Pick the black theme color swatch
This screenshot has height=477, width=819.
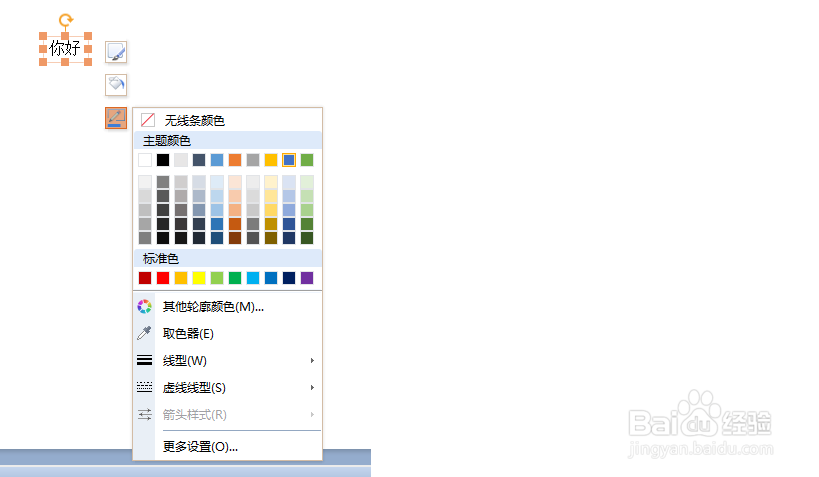[x=163, y=160]
